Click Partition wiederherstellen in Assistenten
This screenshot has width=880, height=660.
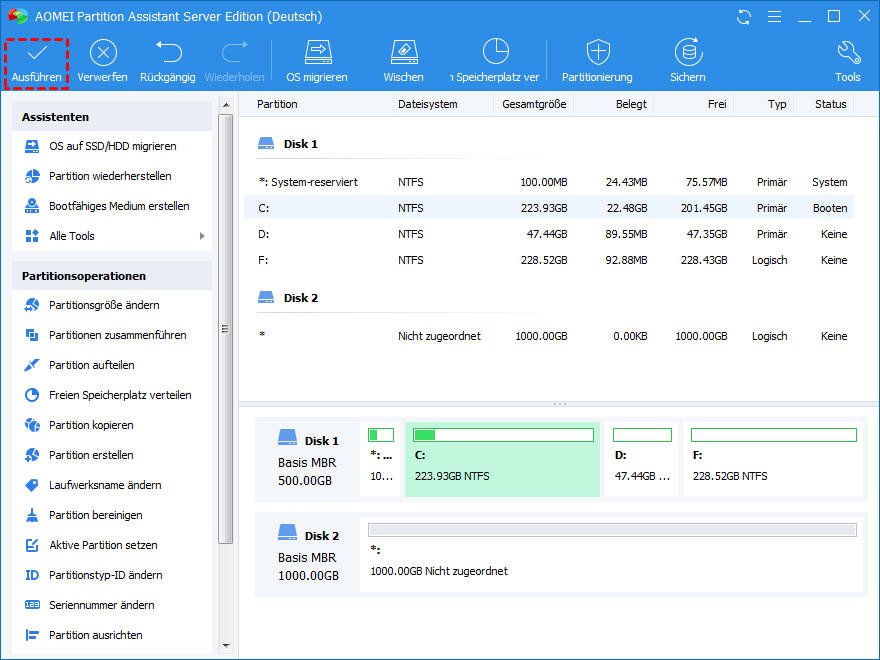click(110, 176)
